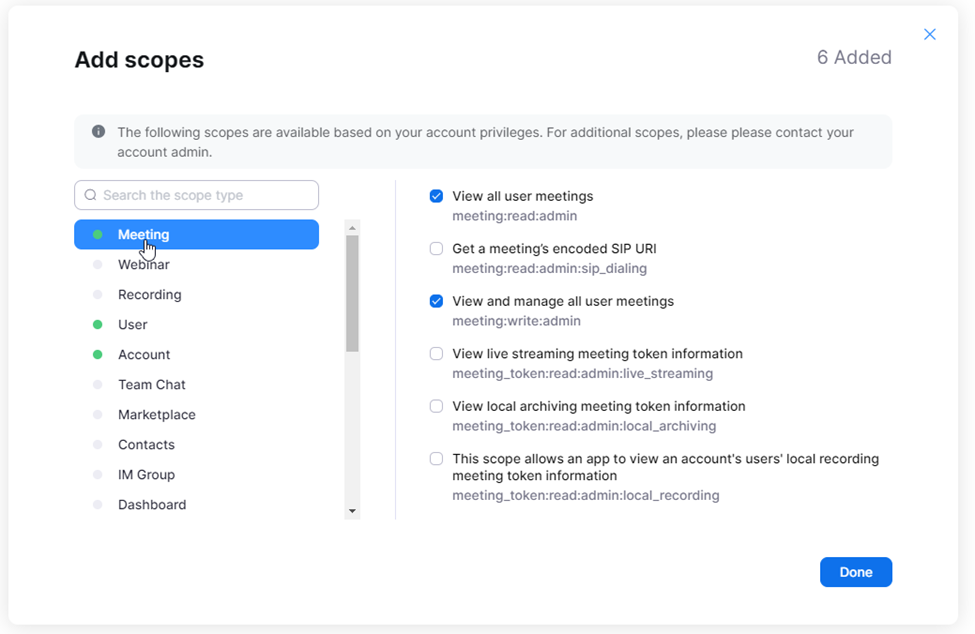Click the Done button

pos(856,572)
